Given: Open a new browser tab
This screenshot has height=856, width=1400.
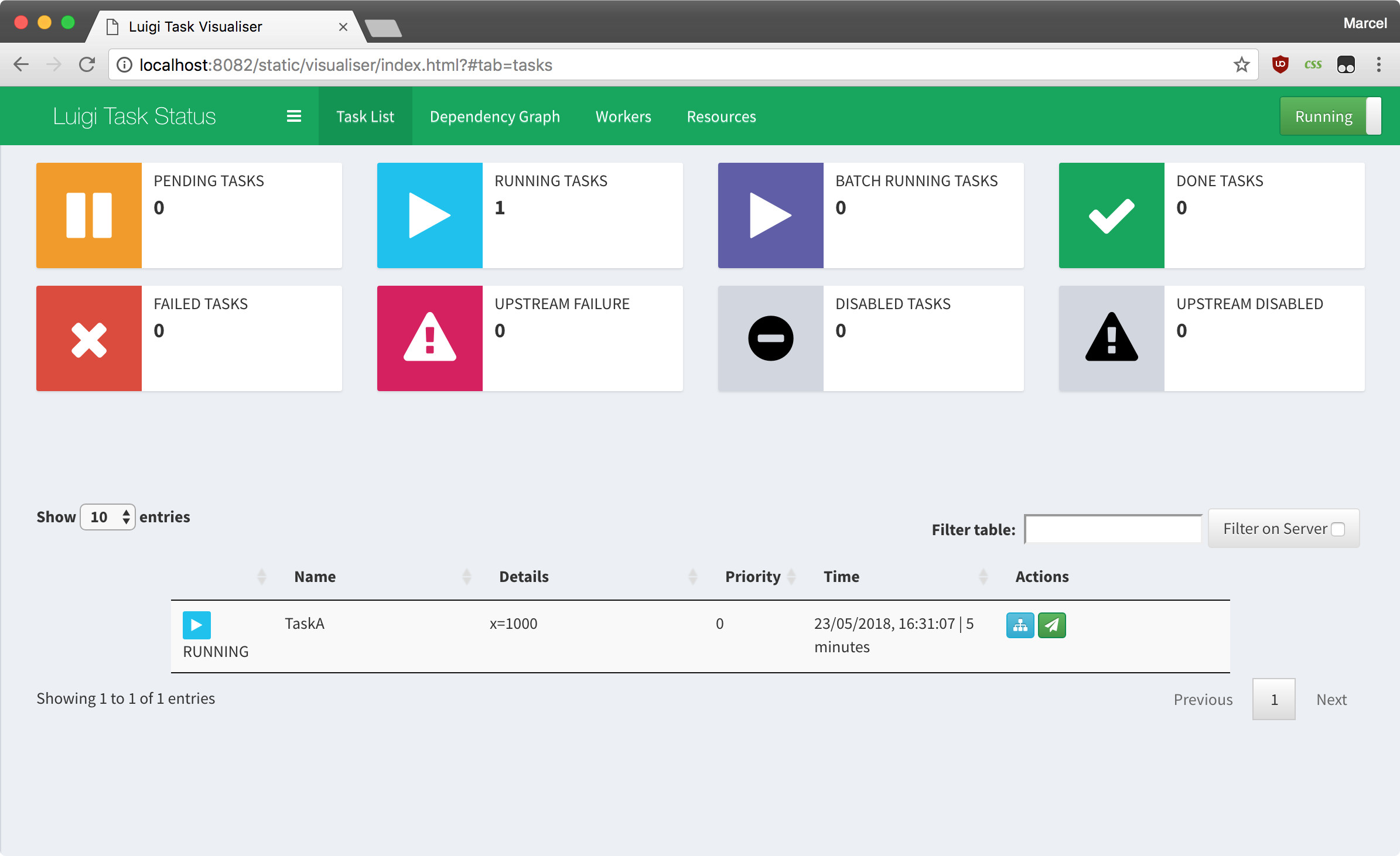Looking at the screenshot, I should (x=384, y=28).
